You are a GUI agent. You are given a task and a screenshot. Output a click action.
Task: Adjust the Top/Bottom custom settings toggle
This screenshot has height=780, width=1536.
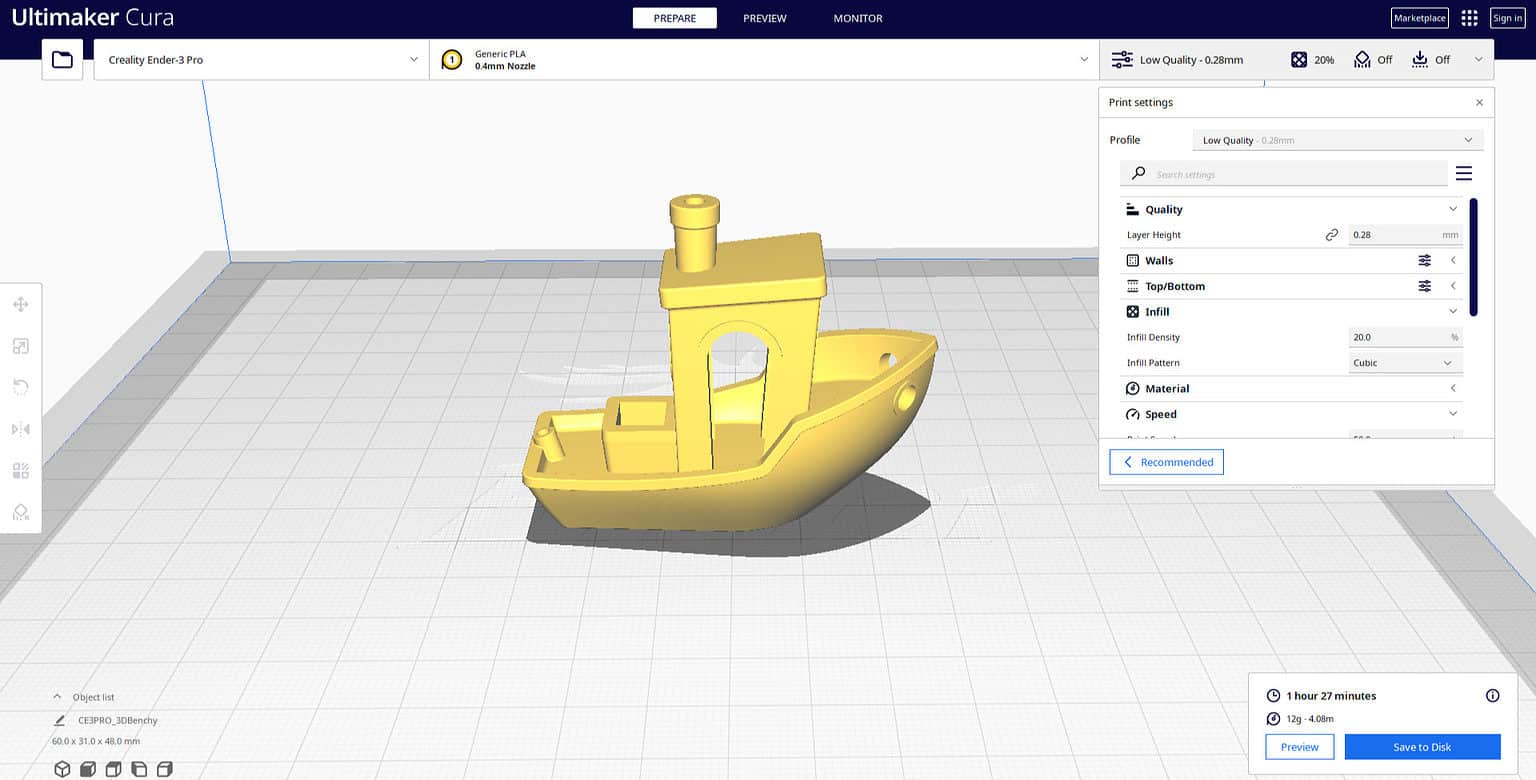(x=1424, y=286)
